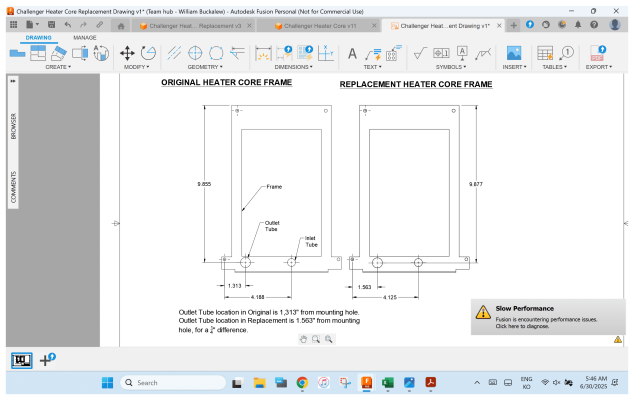Click the Insert Image icon
Image resolution: width=634 pixels, height=400 pixels.
pyautogui.click(x=514, y=53)
